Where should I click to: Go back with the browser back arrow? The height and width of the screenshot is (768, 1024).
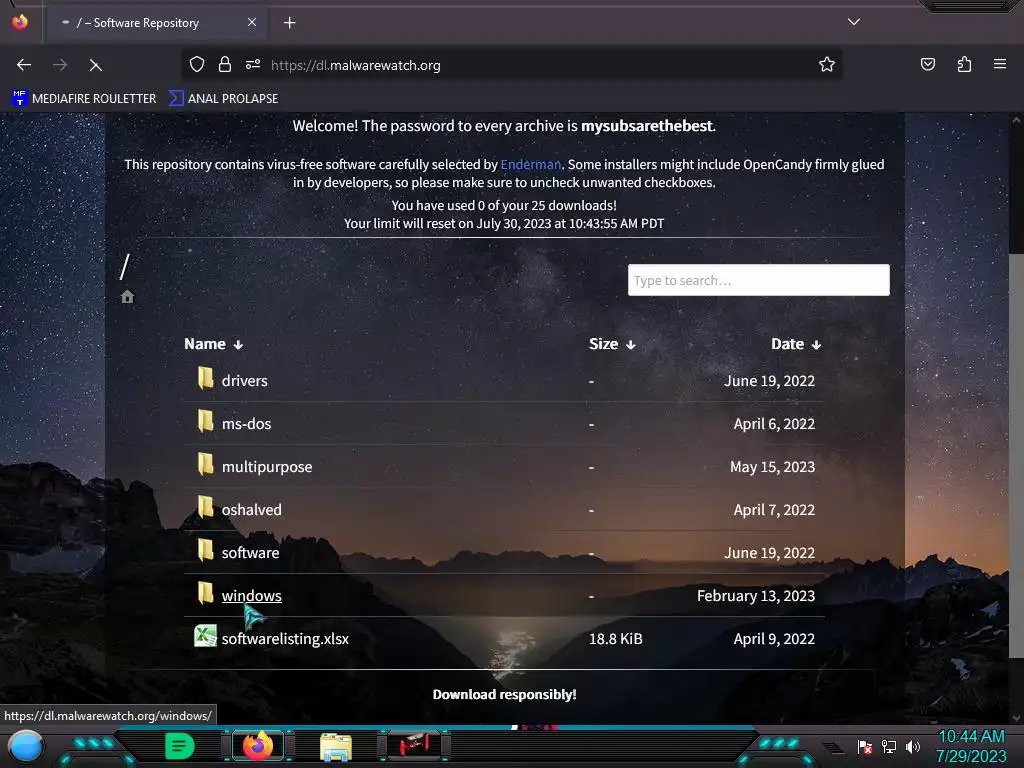coord(24,65)
